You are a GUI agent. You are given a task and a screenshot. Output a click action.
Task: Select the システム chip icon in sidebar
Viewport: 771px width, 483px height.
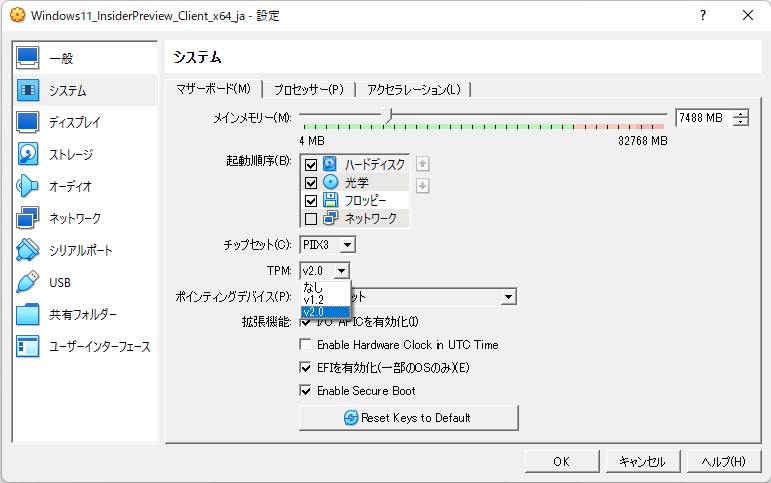[28, 90]
